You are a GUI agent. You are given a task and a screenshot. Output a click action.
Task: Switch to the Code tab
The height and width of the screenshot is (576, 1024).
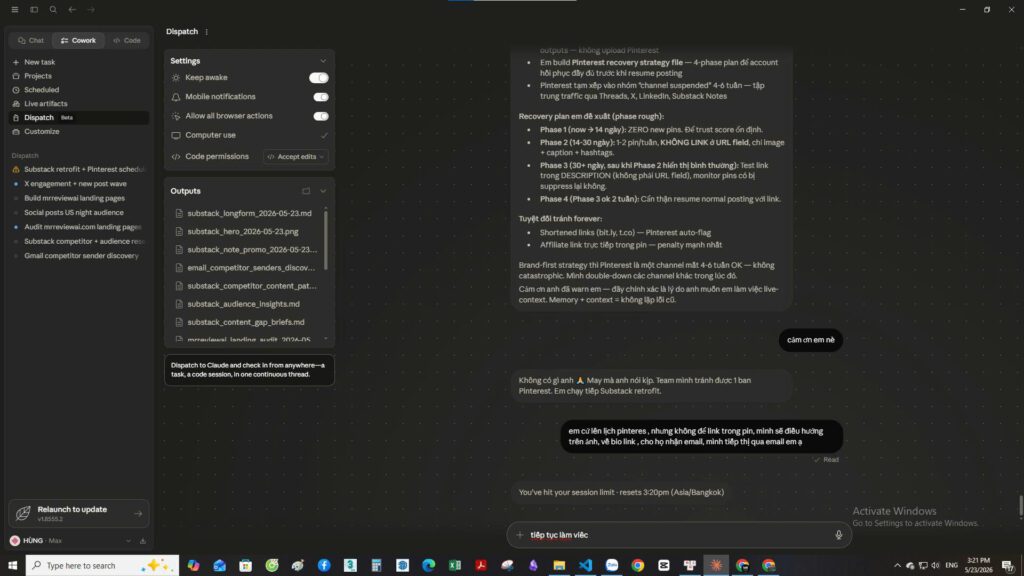pos(127,40)
